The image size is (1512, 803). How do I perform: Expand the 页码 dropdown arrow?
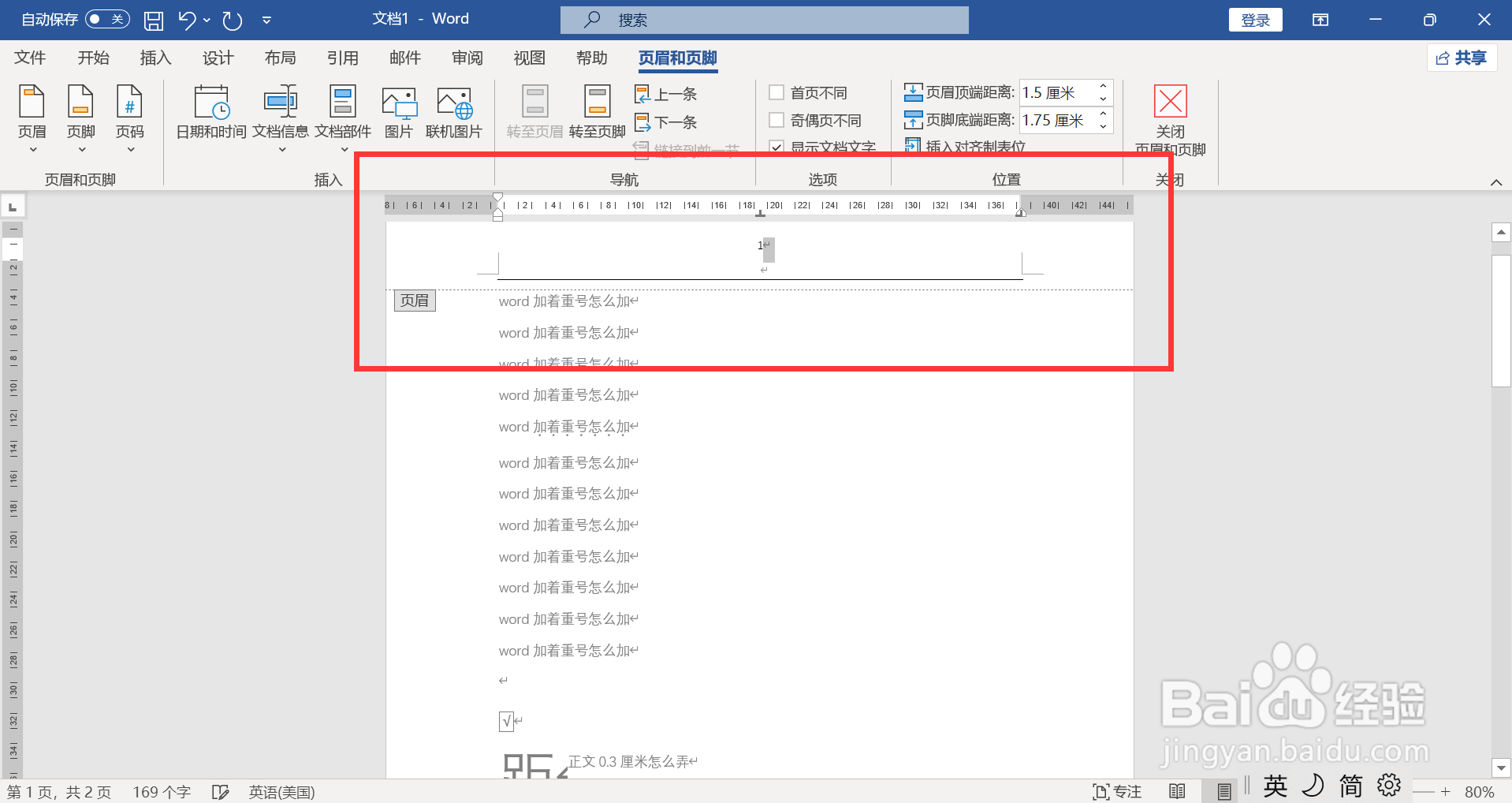click(x=131, y=149)
